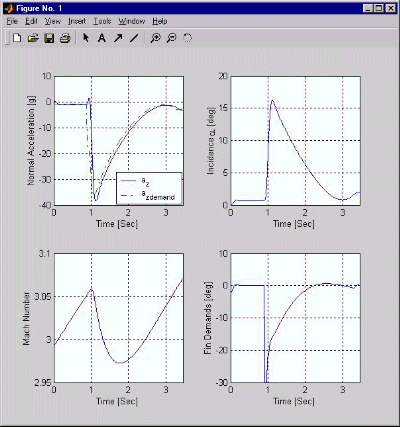
Task: Click the MATLAB logo in title bar
Action: pyautogui.click(x=9, y=8)
